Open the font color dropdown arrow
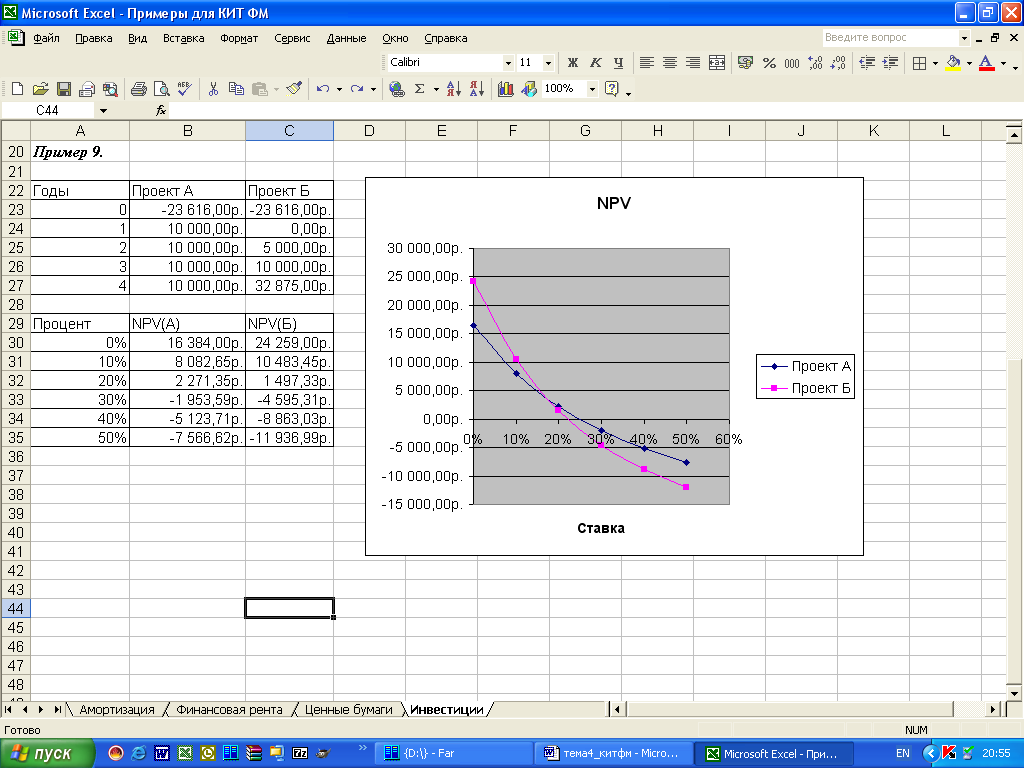Screen dimensions: 1024x768 [x=1003, y=63]
